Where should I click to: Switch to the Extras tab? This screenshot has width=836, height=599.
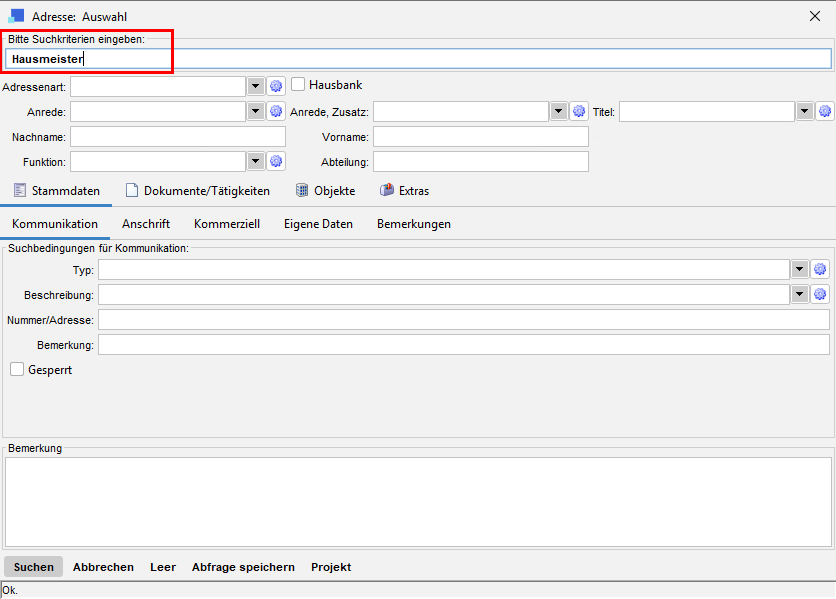pyautogui.click(x=405, y=191)
